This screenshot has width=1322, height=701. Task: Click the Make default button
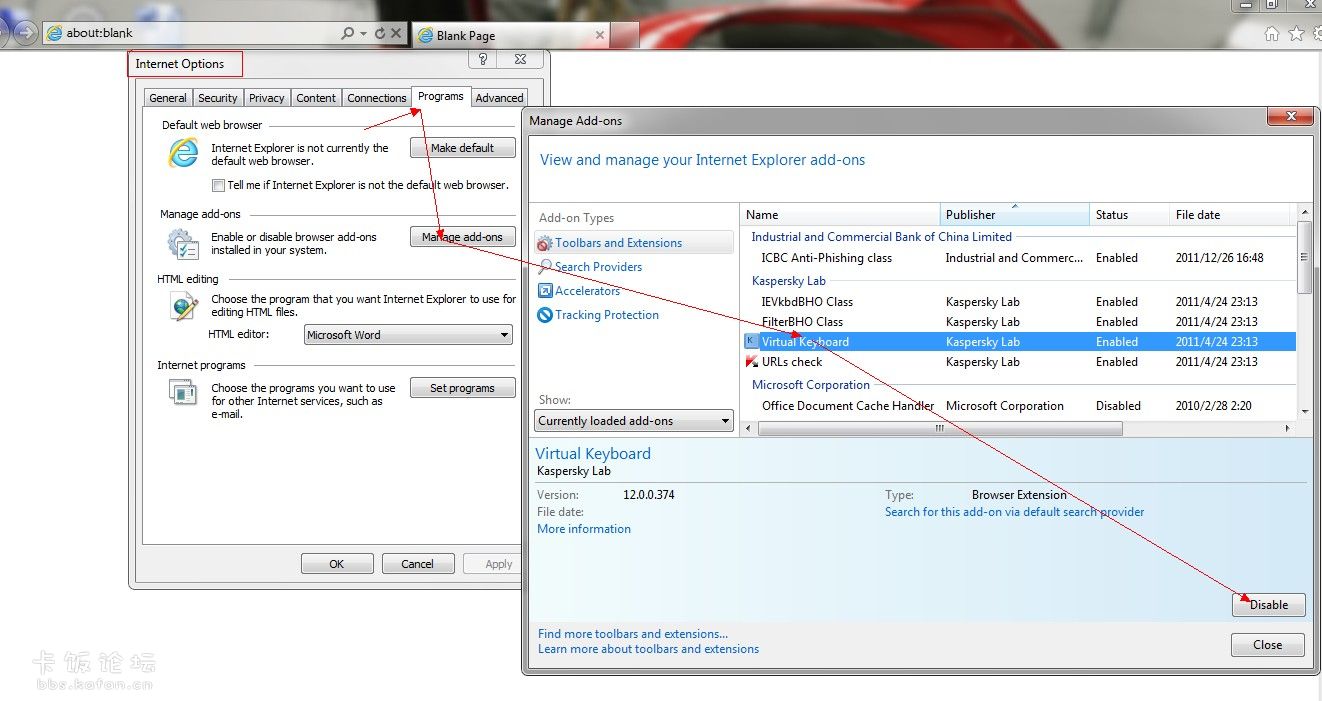463,148
